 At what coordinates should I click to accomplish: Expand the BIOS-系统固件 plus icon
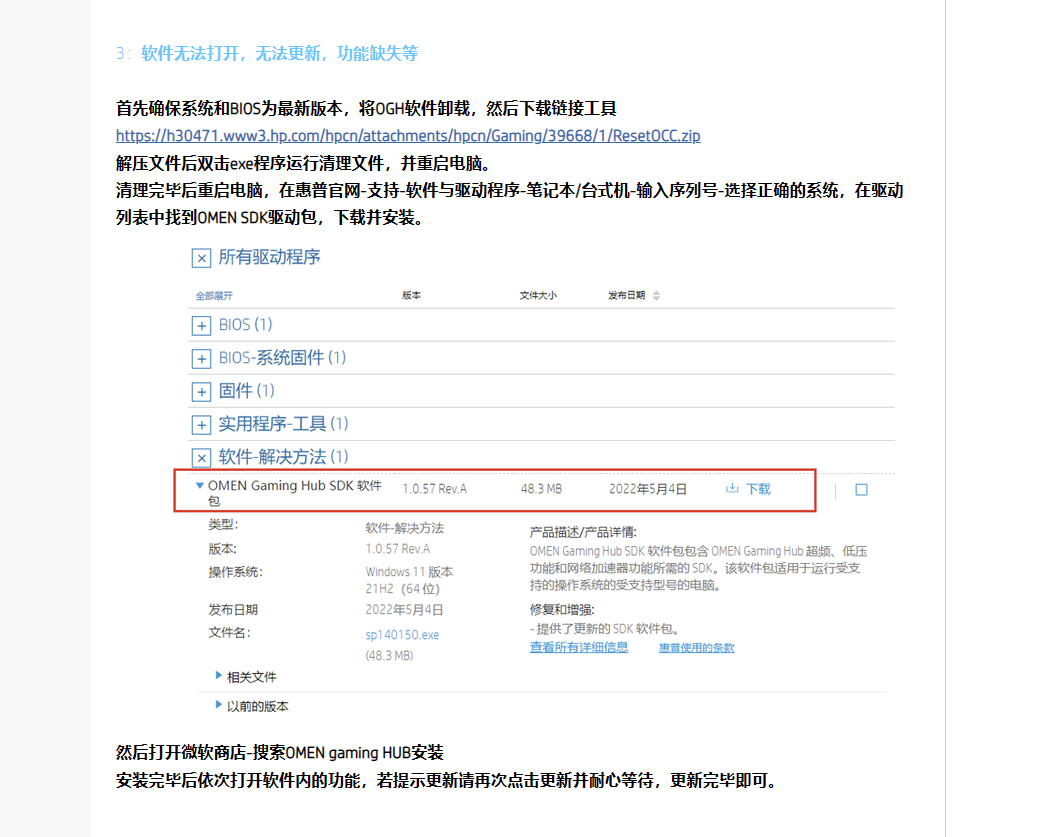pyautogui.click(x=201, y=358)
